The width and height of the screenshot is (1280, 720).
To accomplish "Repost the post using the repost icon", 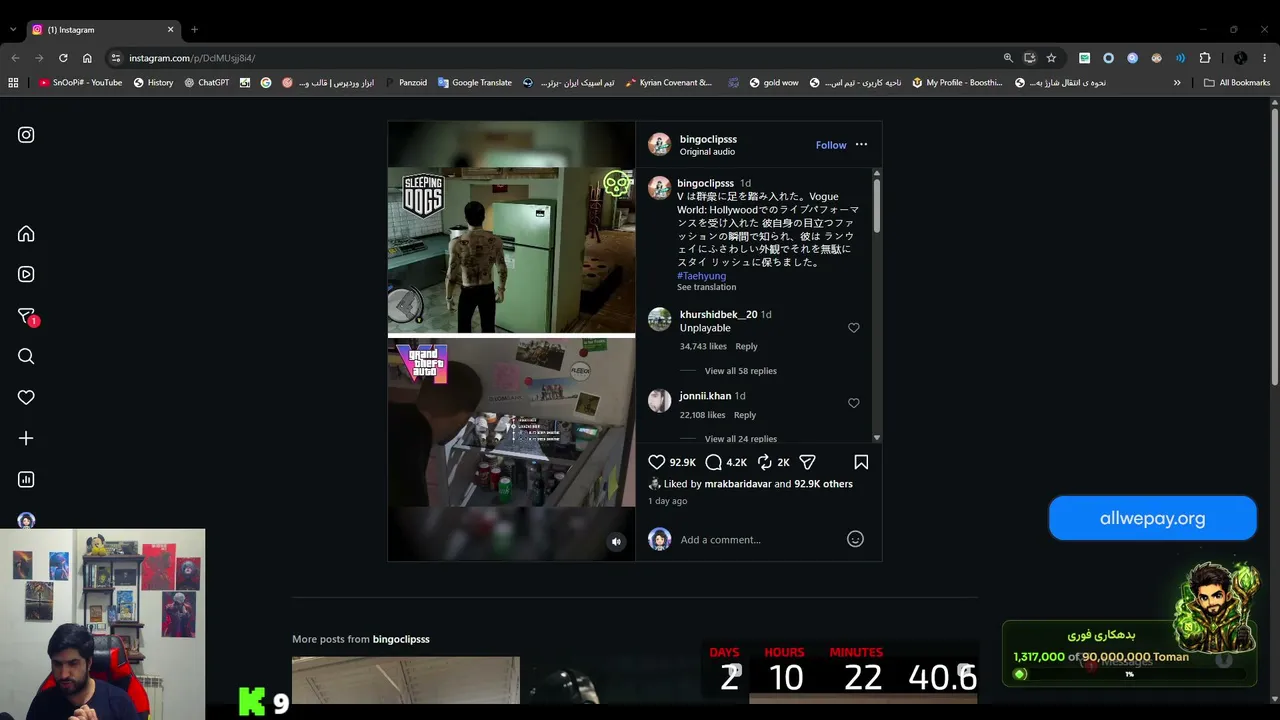I will pos(765,462).
